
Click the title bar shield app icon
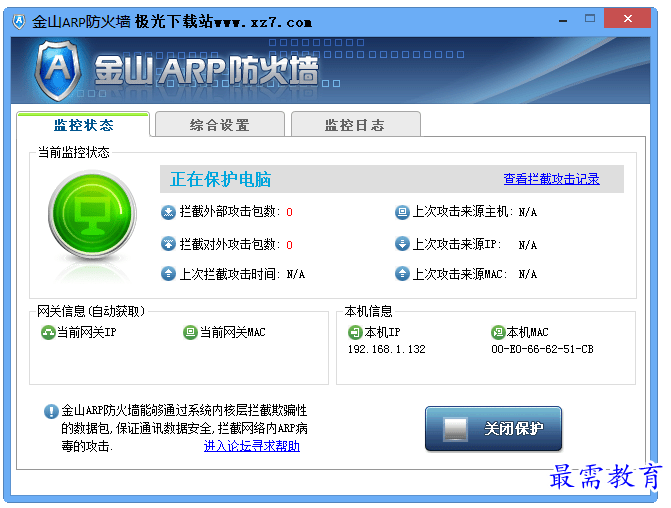[19, 21]
